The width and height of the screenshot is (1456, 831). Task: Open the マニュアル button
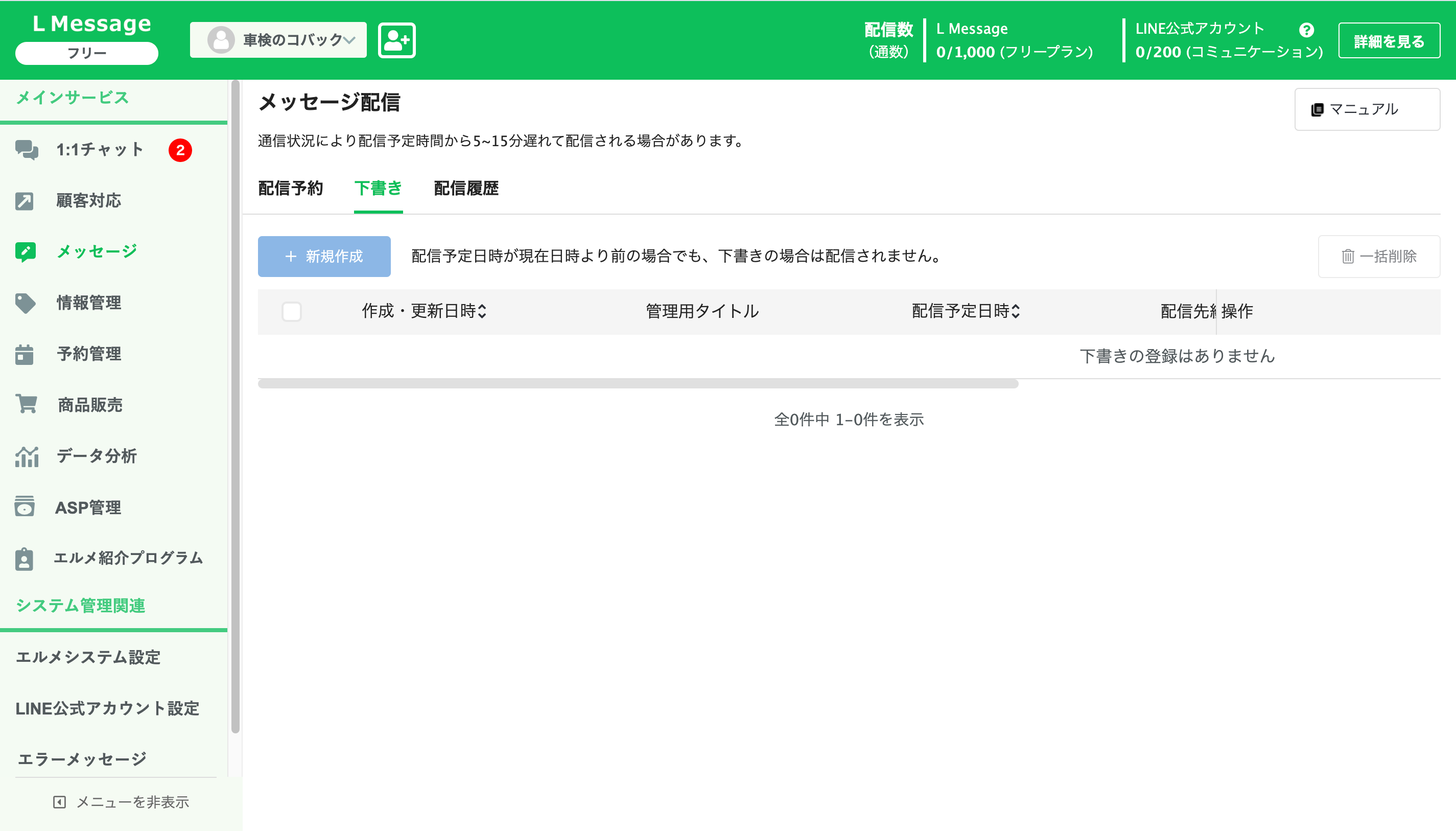pos(1367,109)
